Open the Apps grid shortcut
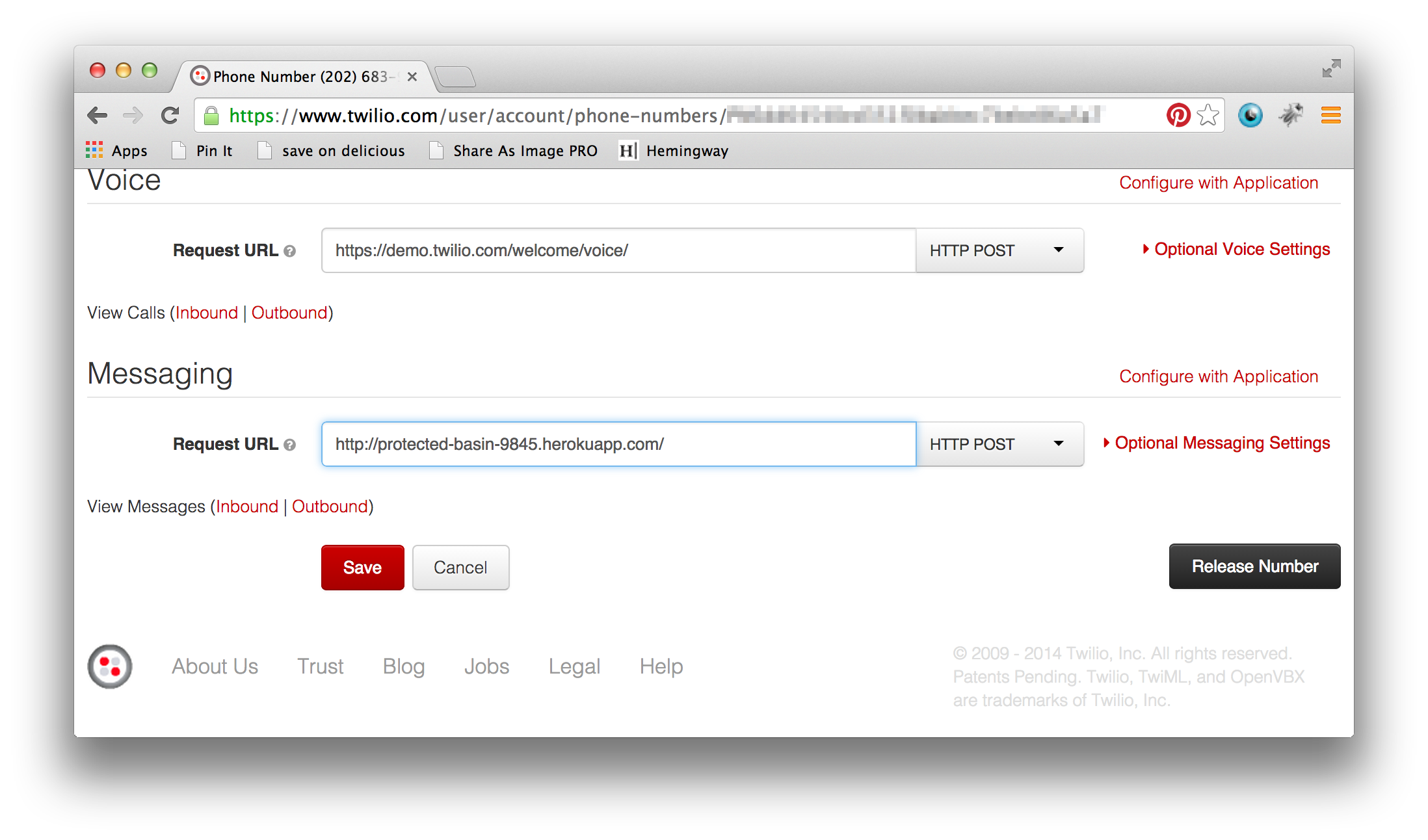This screenshot has height=840, width=1428. 116,150
